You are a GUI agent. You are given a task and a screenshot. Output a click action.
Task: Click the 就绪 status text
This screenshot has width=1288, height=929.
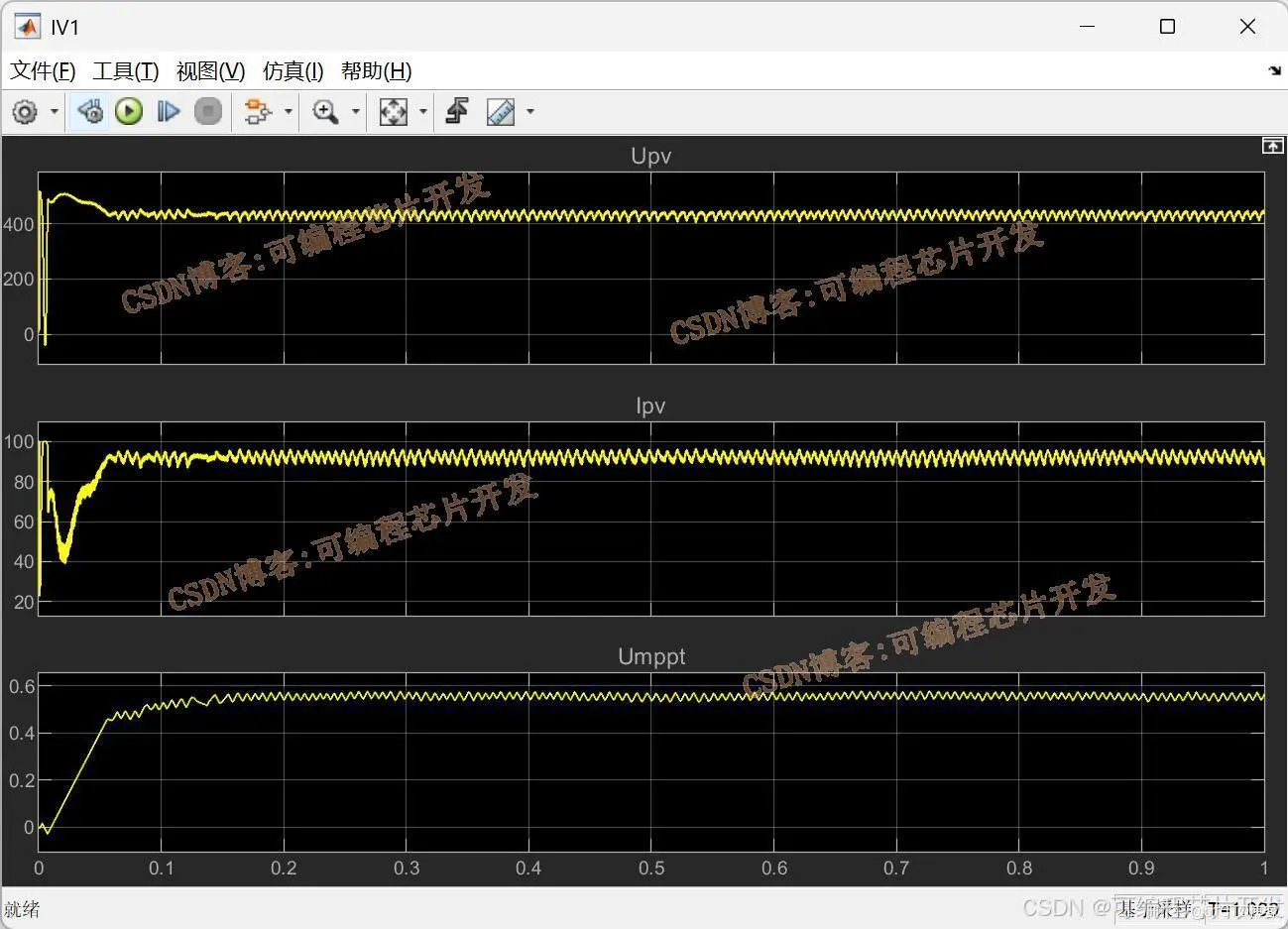click(x=22, y=909)
